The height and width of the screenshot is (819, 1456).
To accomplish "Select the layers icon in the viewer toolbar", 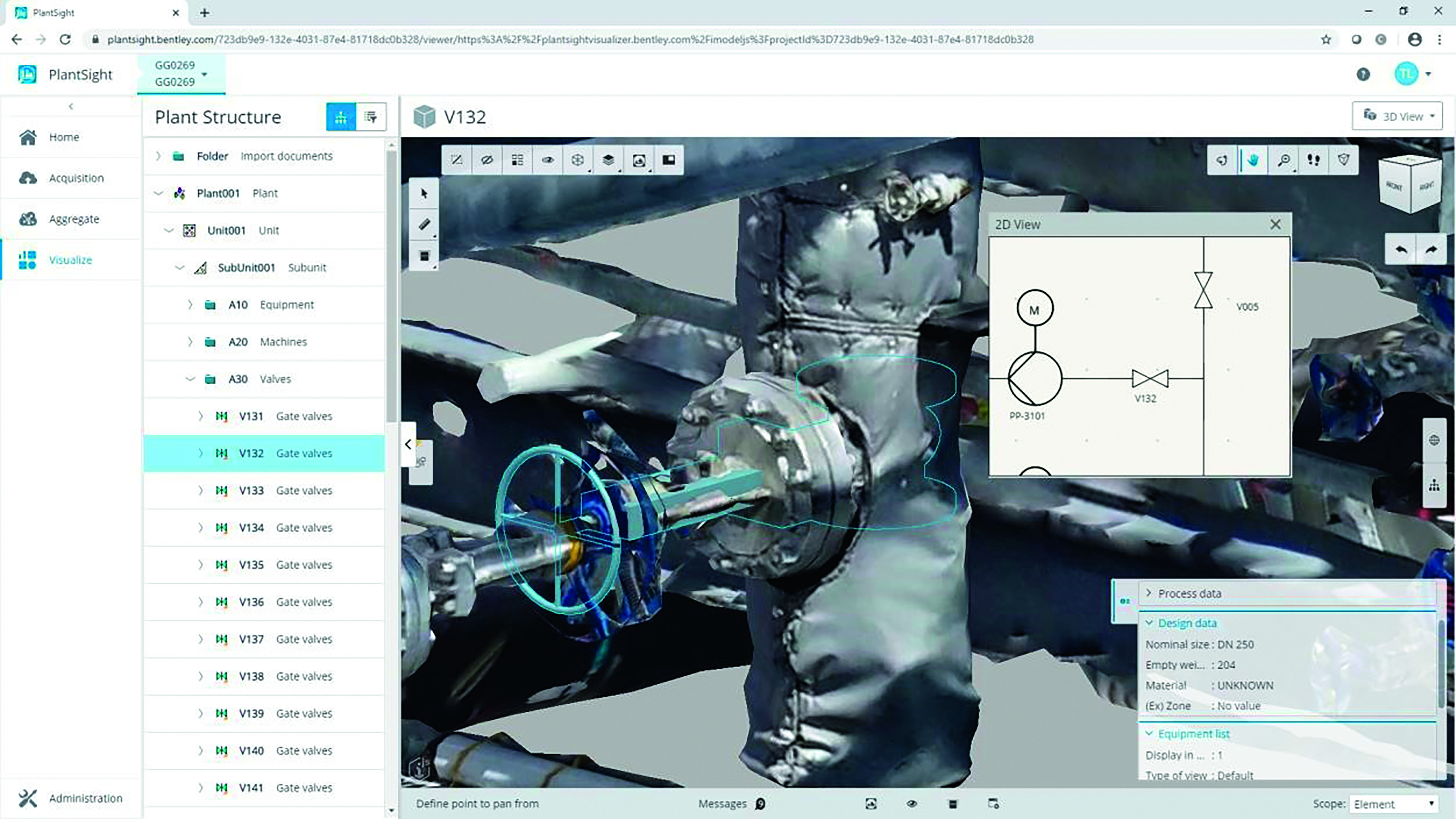I will [608, 159].
